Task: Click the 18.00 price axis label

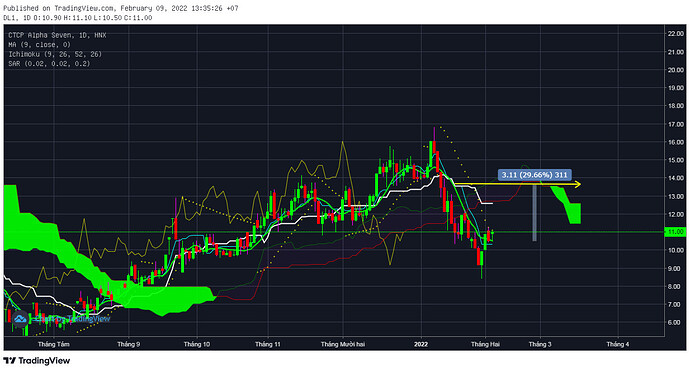Action: pyautogui.click(x=675, y=106)
